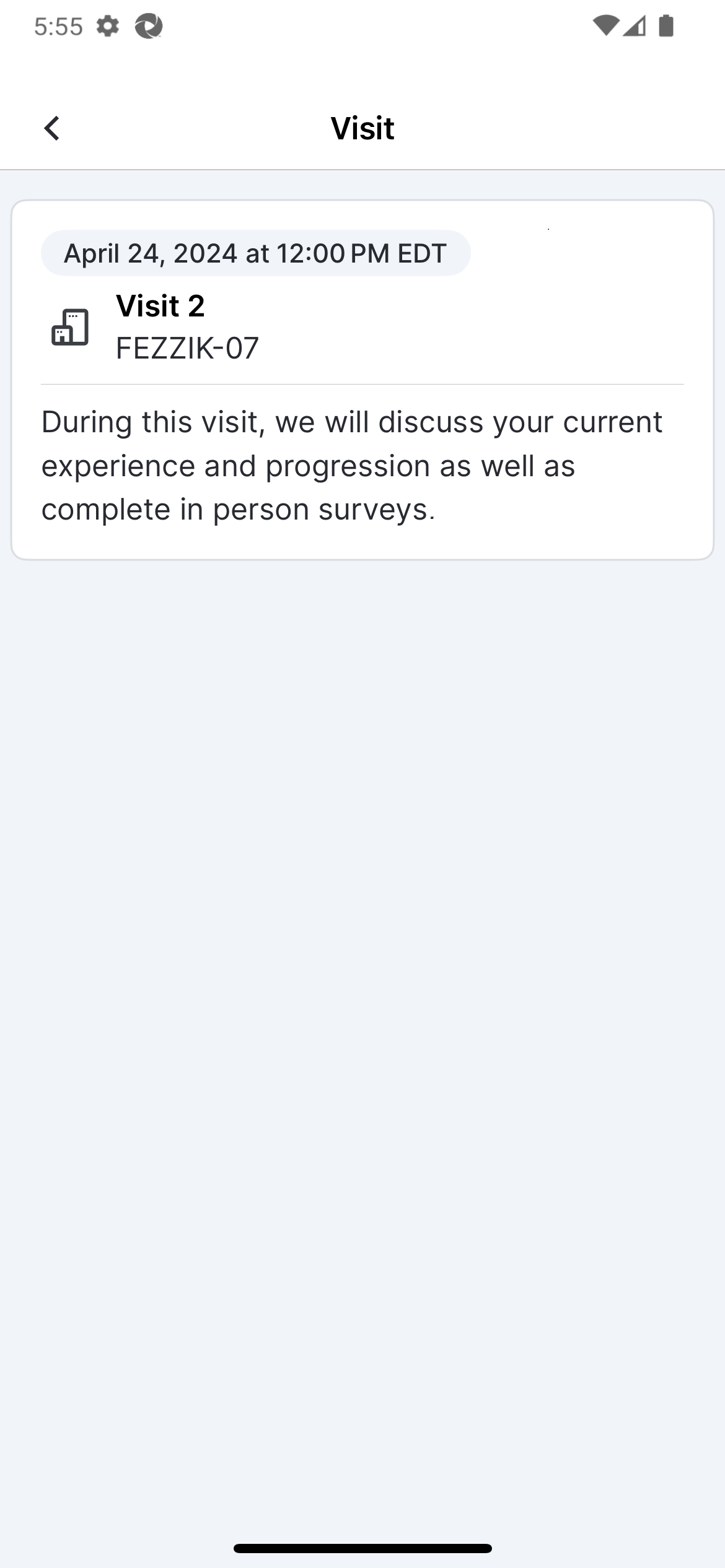Tap the 5:55 clock in status bar
Viewport: 725px width, 1568px height.
coord(58,27)
